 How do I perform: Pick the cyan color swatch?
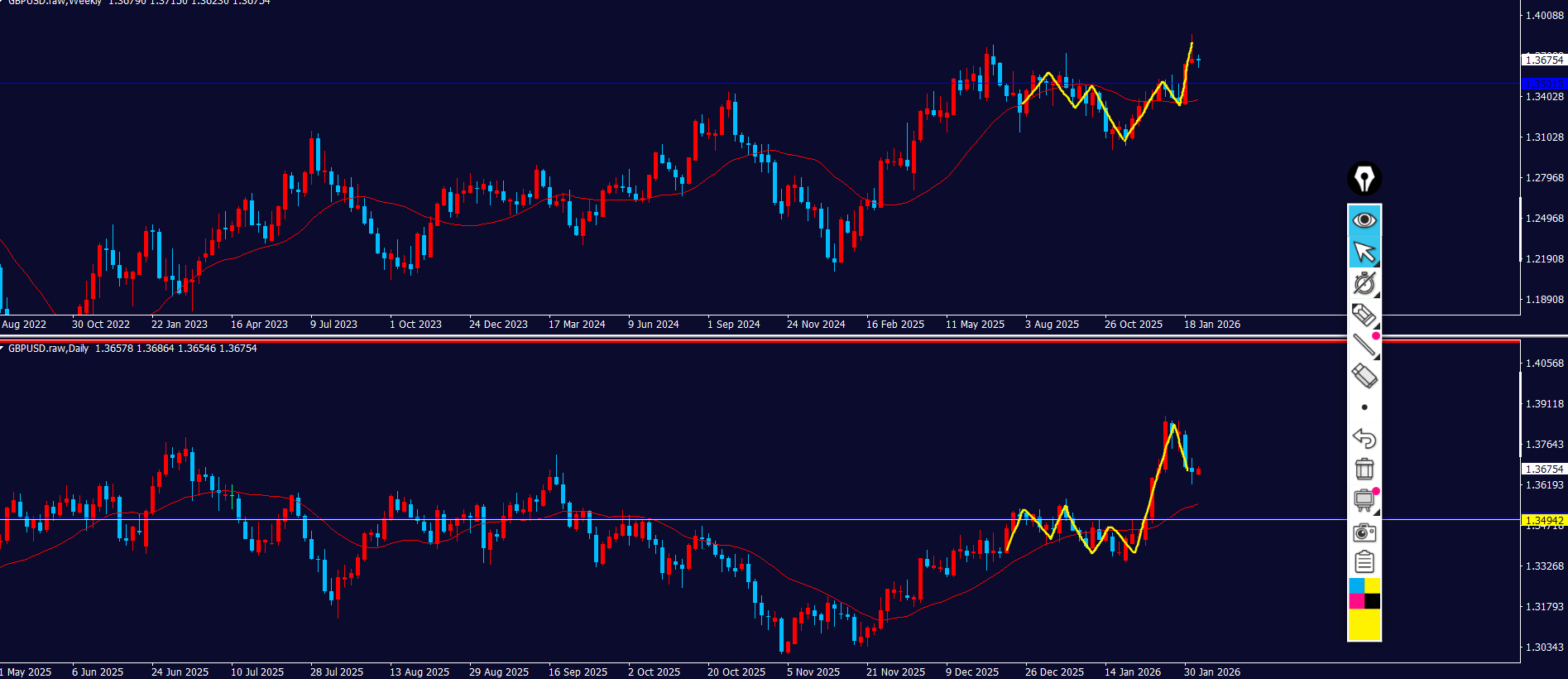click(x=1356, y=585)
